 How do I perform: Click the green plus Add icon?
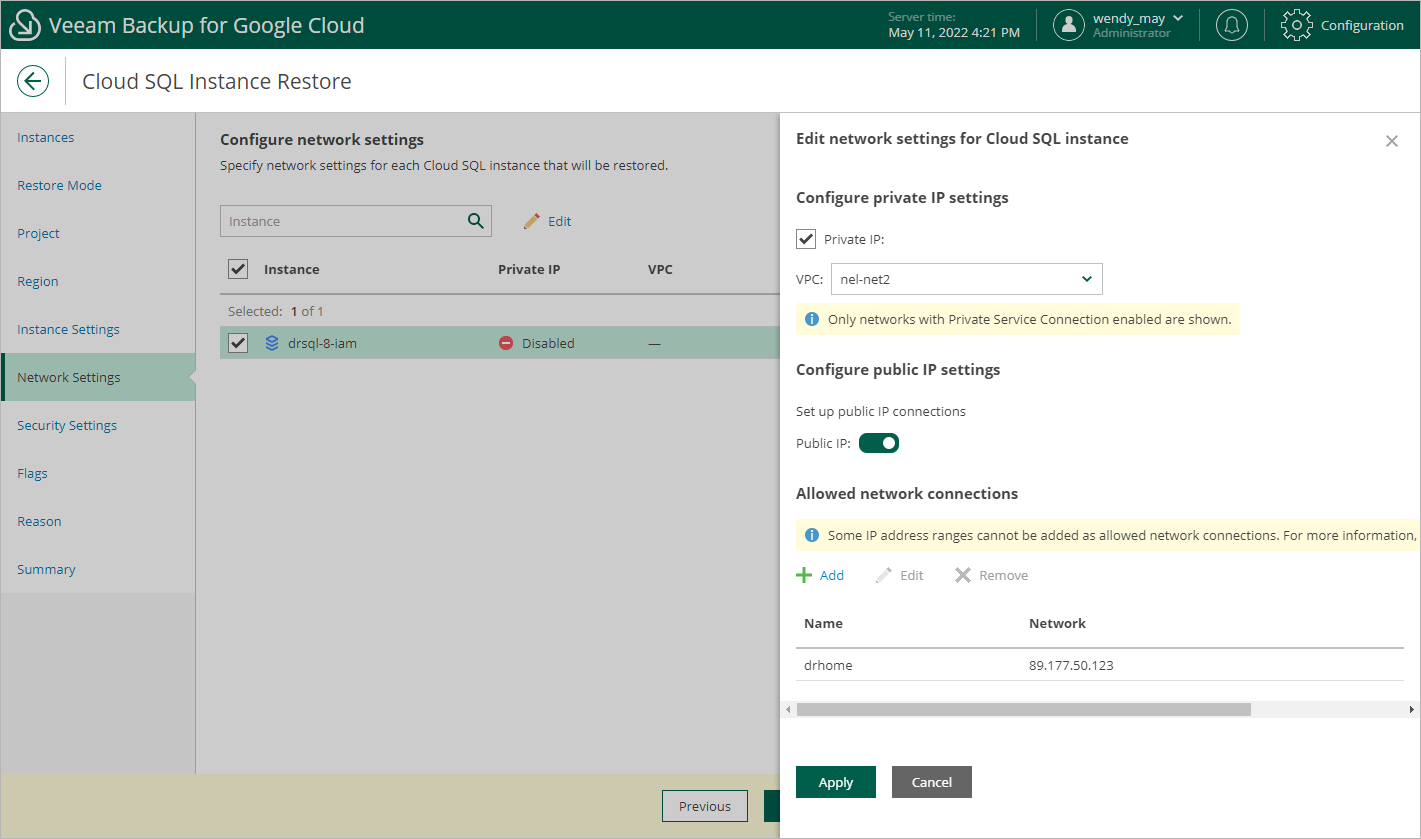pyautogui.click(x=804, y=575)
